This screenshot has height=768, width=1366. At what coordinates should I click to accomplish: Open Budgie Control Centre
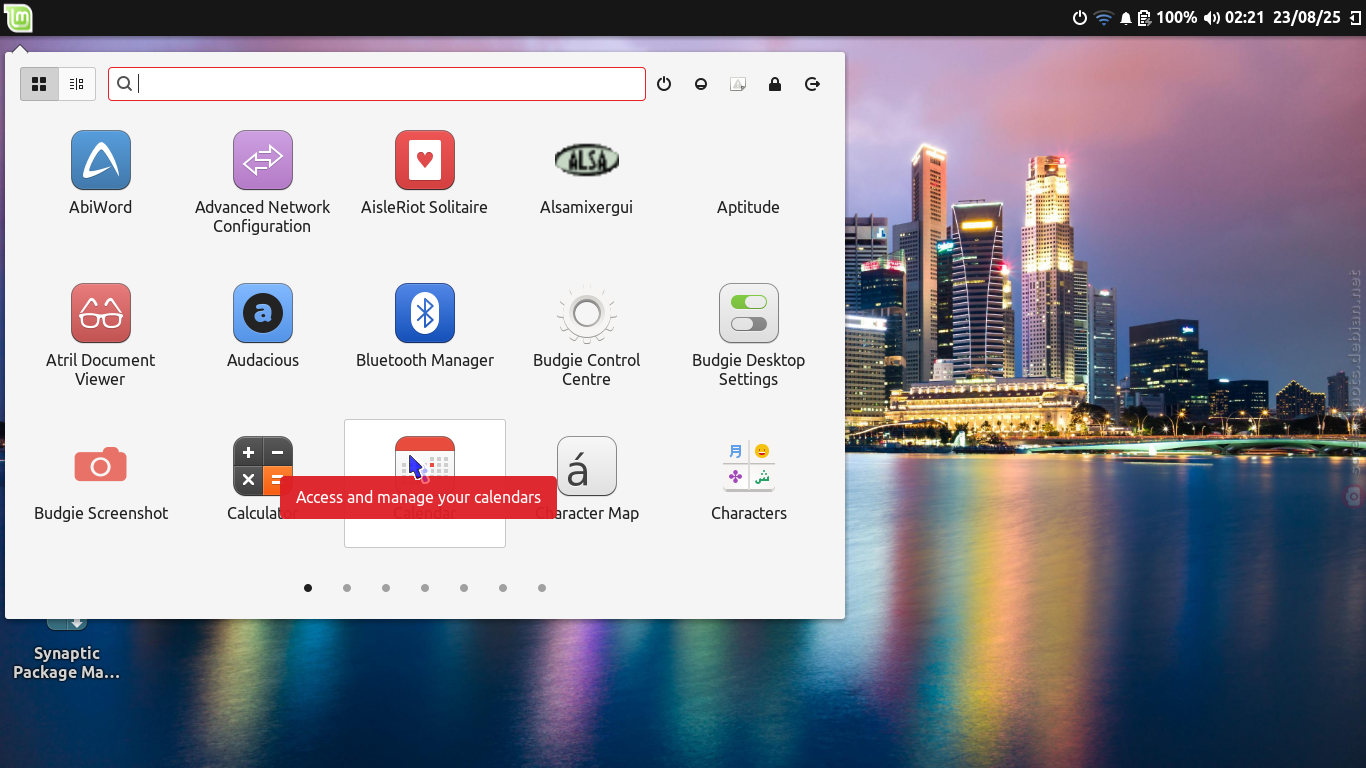(x=586, y=335)
